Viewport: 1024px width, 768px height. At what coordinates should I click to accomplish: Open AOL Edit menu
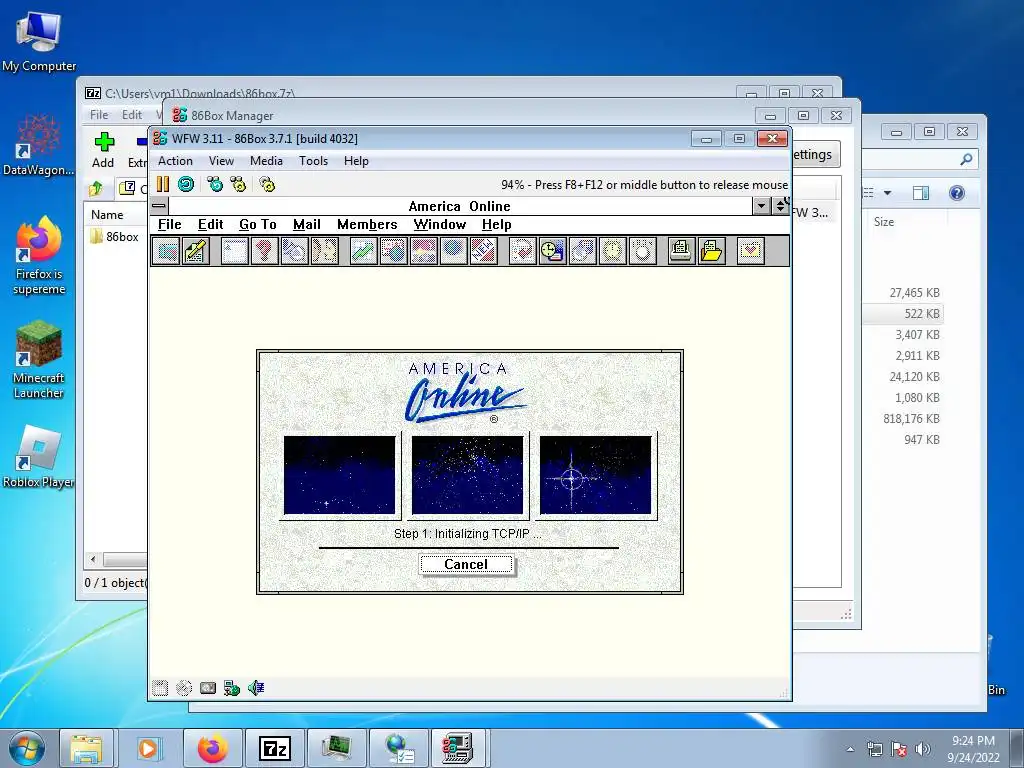coord(211,225)
